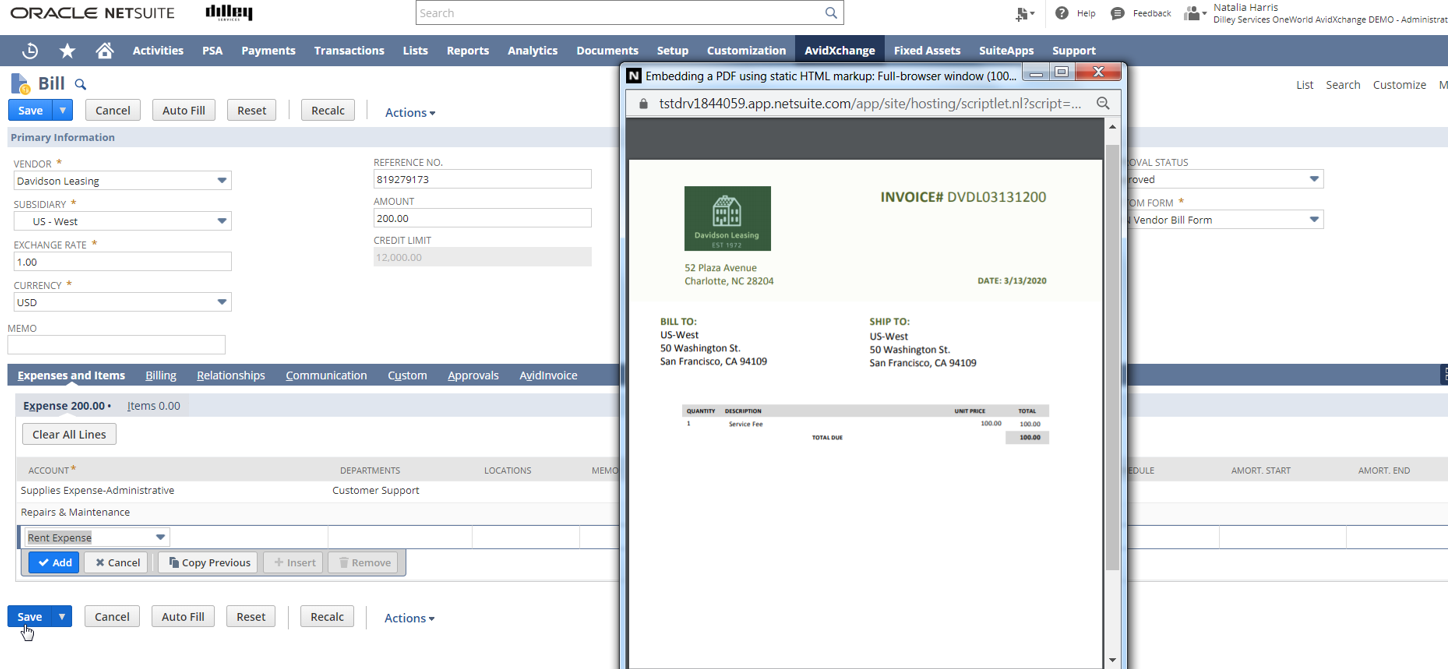Expand the top Save button arrow
This screenshot has height=669, width=1448.
62,110
